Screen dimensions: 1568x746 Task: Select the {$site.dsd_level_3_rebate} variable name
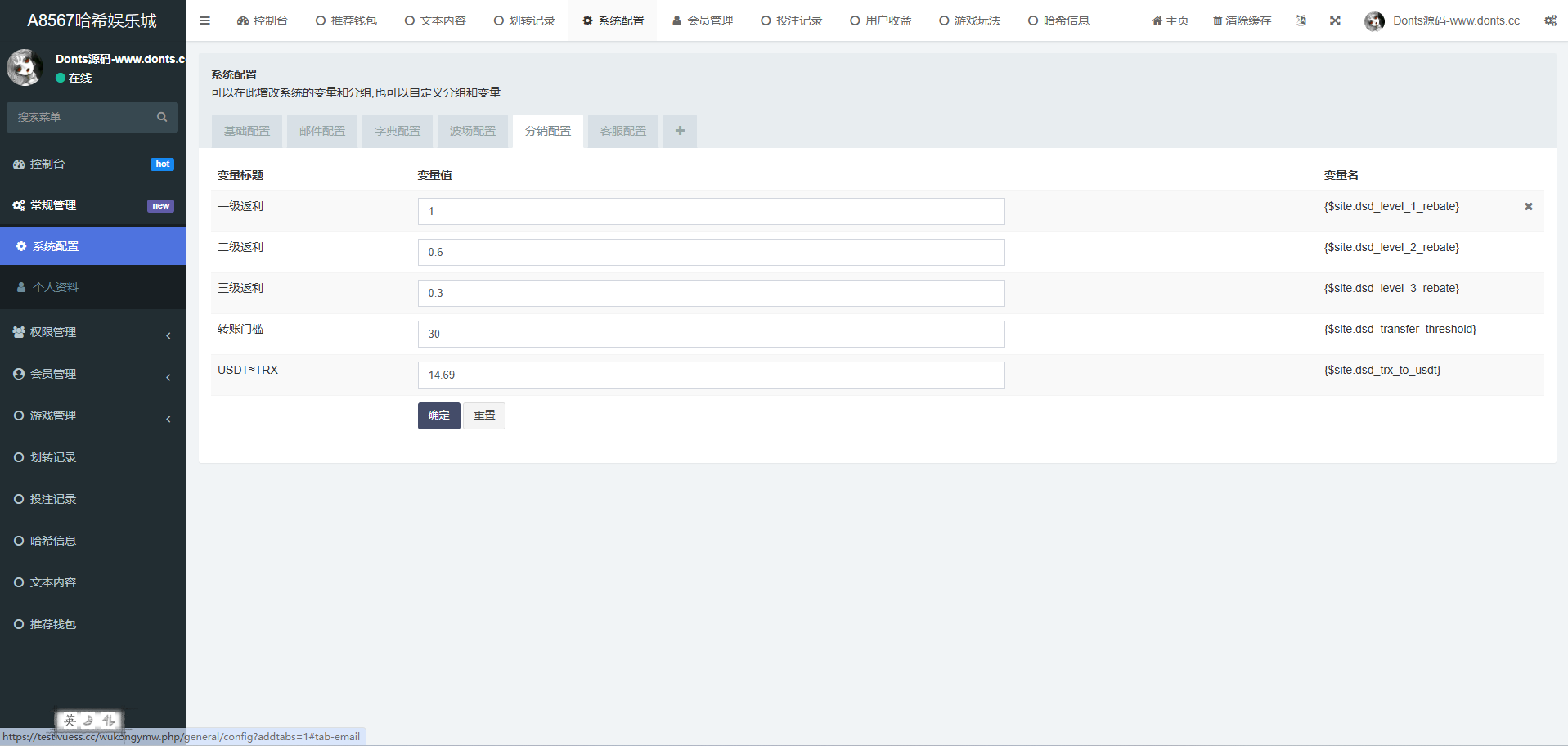tap(1391, 288)
